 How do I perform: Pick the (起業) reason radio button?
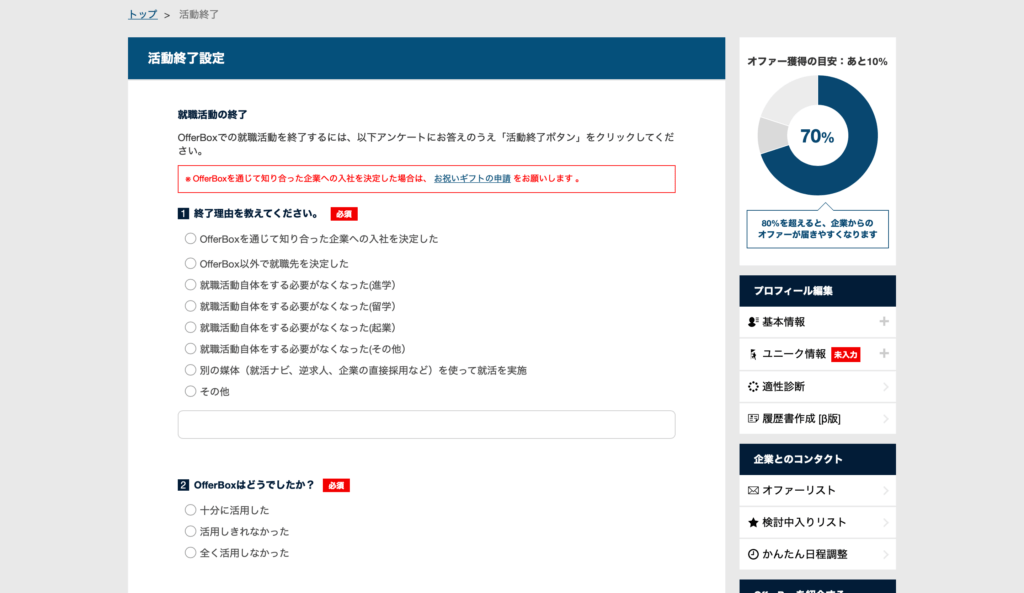point(190,327)
